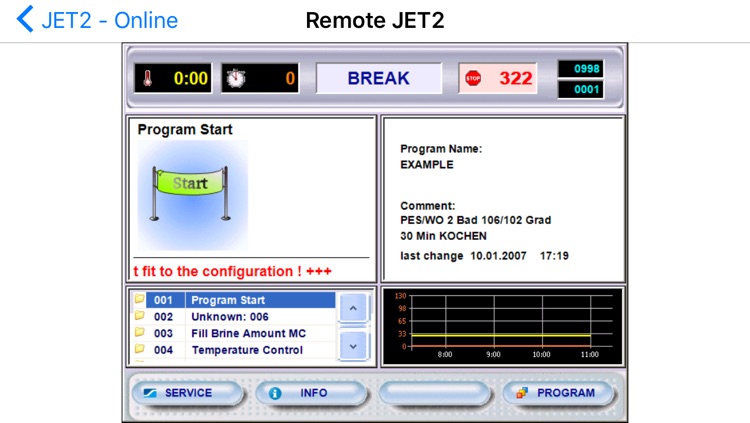Open the INFO page
This screenshot has width=750, height=423.
(311, 393)
